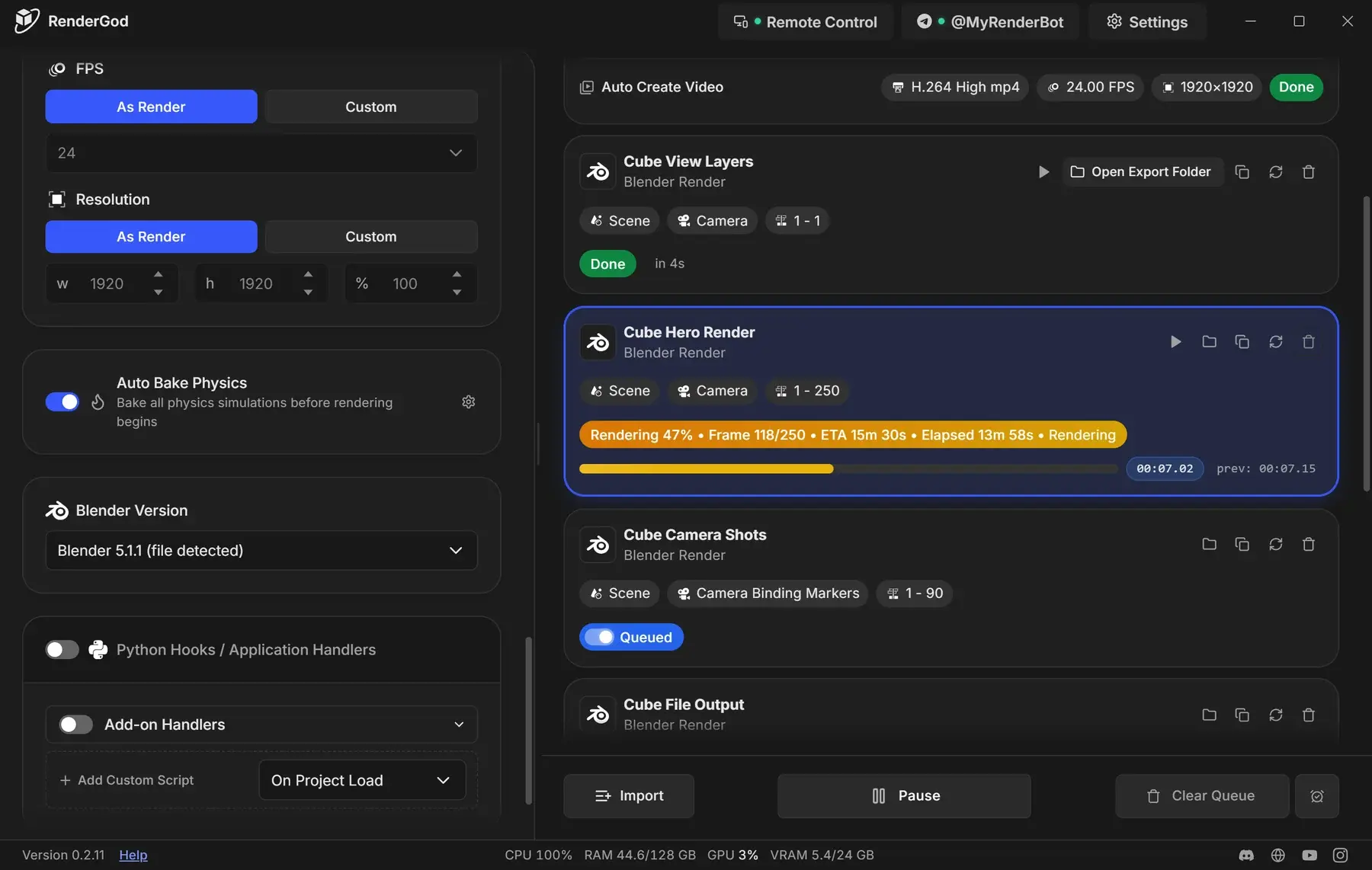Increase the resolution width stepper
Screen dimensions: 1372x870
tap(158, 274)
